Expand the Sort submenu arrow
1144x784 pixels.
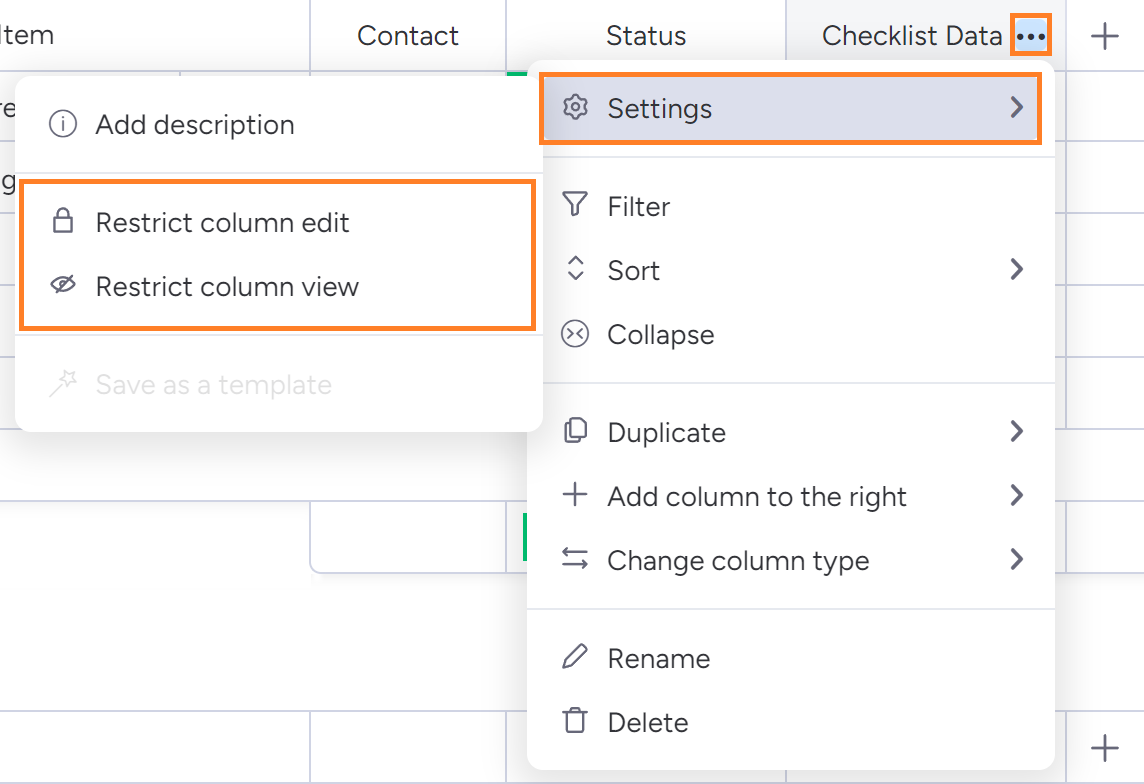pyautogui.click(x=1016, y=270)
